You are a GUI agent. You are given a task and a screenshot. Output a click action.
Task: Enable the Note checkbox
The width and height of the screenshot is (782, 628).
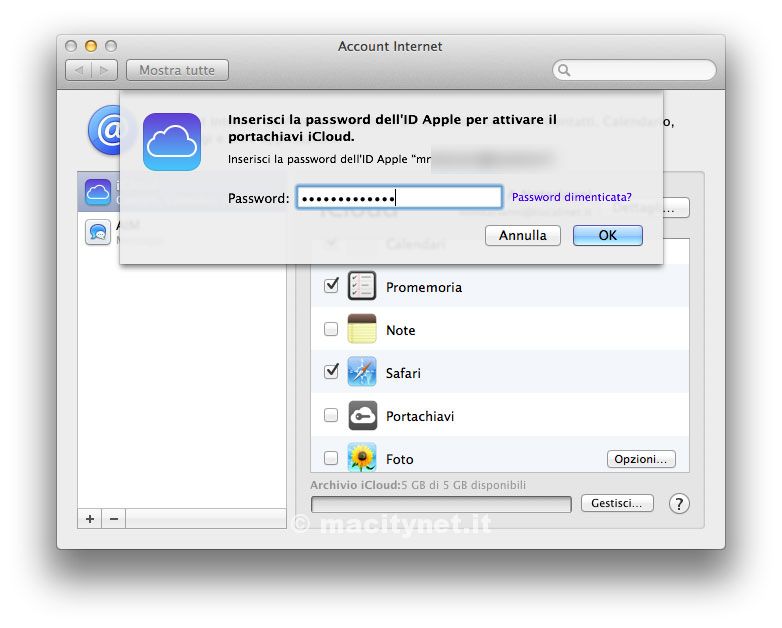[331, 329]
